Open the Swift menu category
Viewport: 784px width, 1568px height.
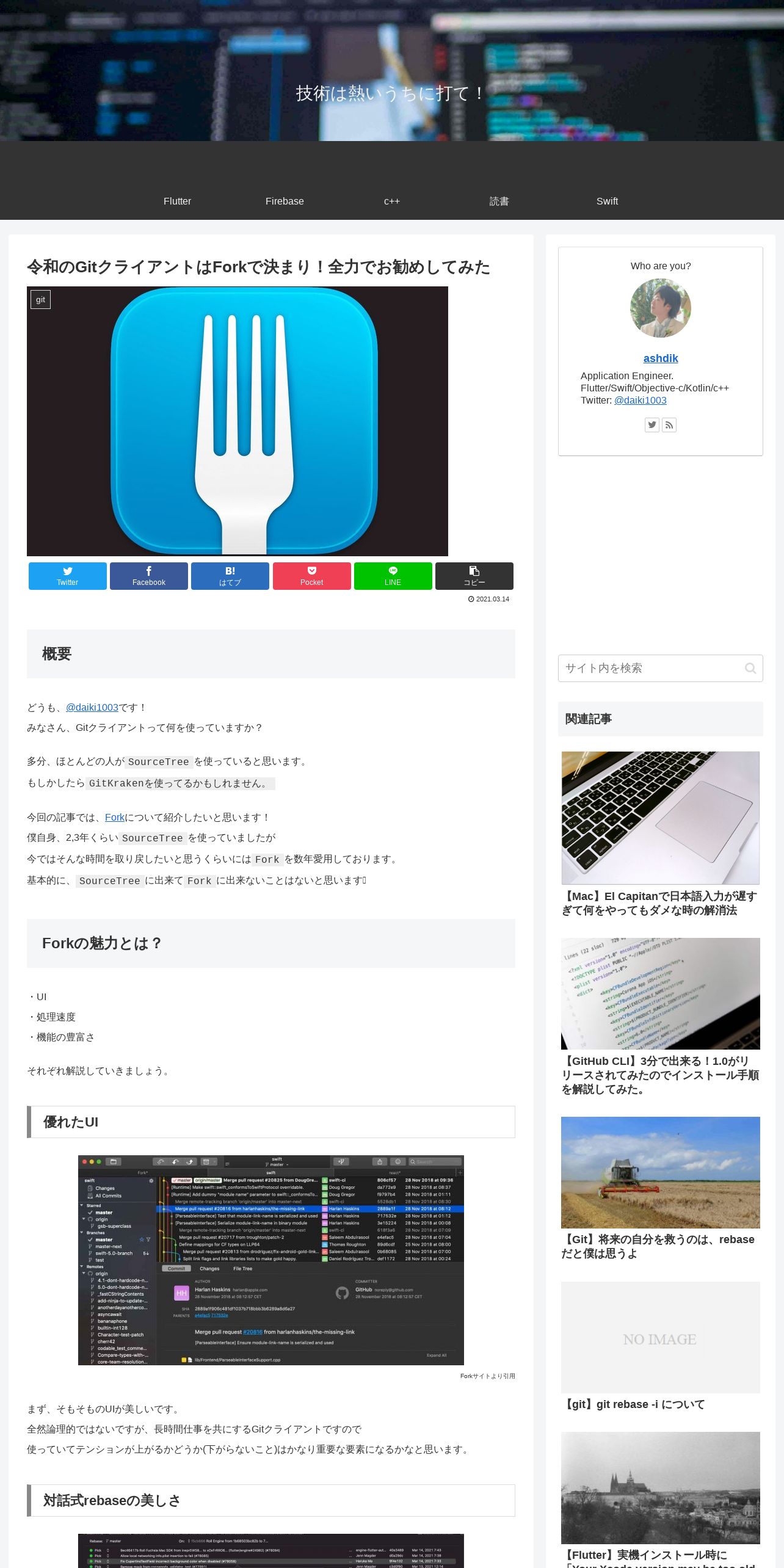pos(607,201)
